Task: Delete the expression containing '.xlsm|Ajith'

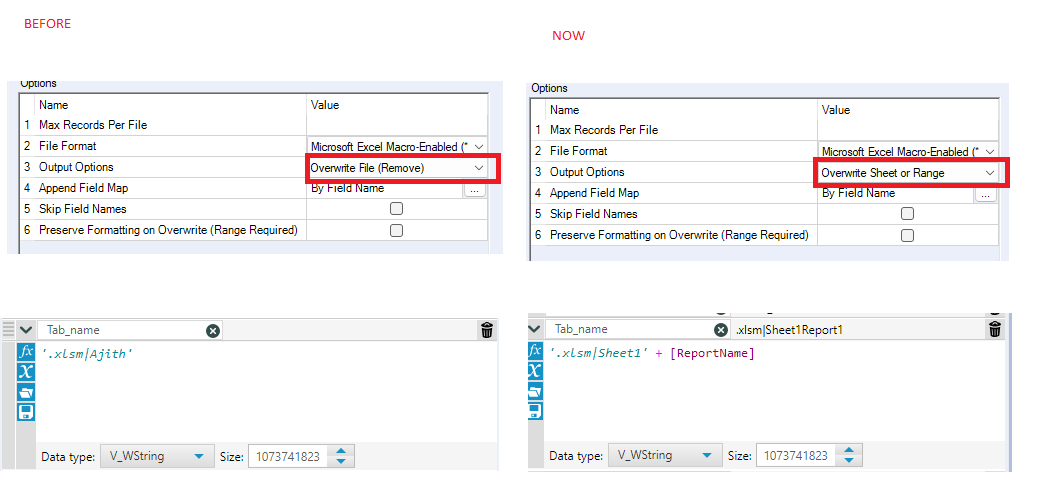Action: coord(487,330)
